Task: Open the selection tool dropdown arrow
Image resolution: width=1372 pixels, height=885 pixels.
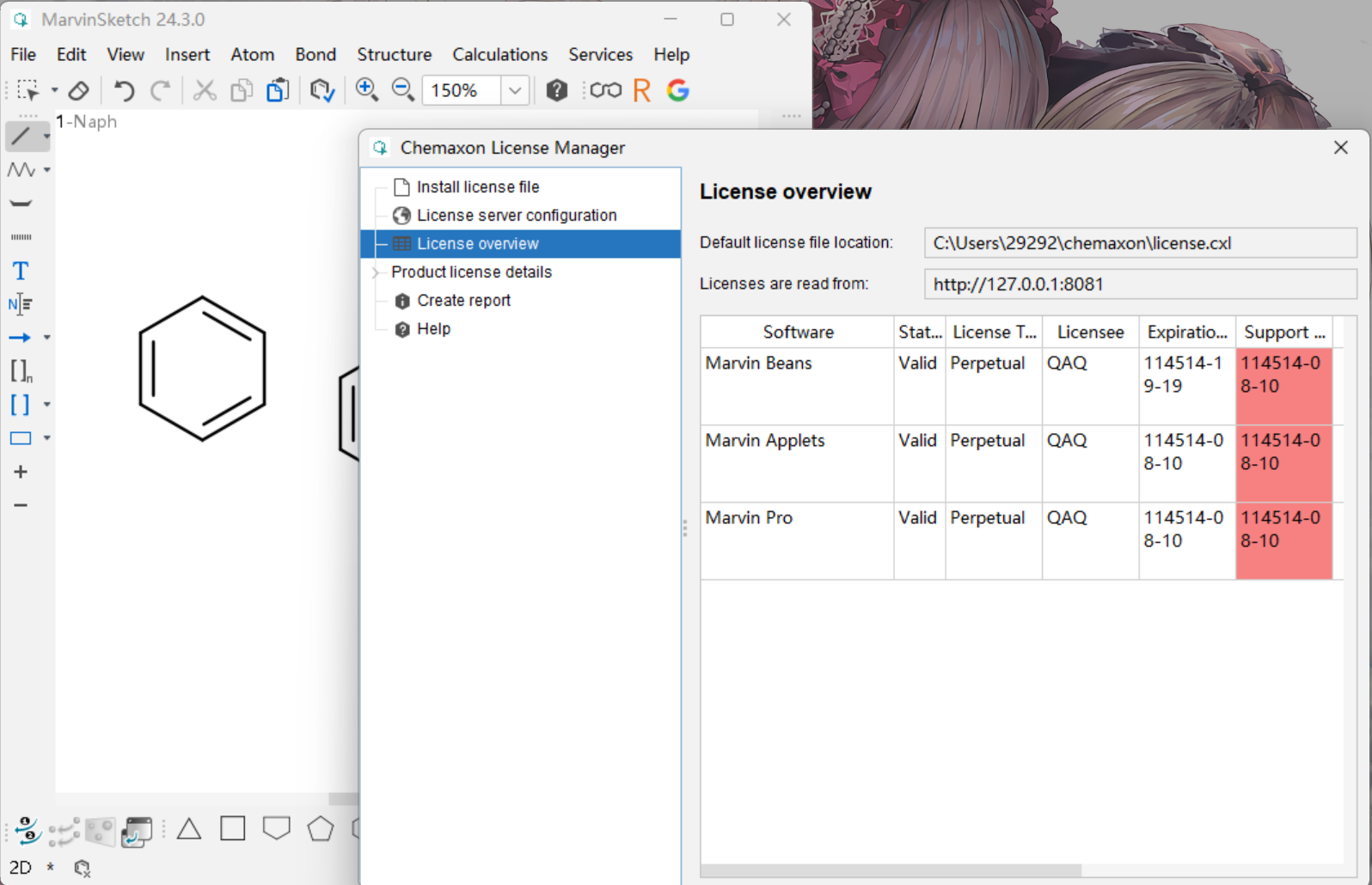Action: pos(54,90)
